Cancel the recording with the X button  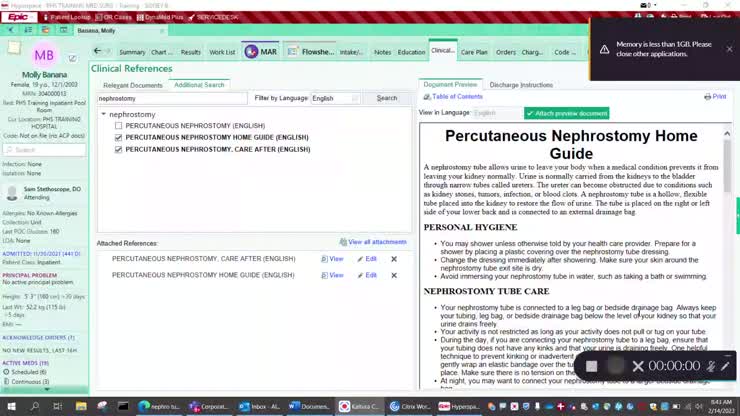tap(638, 366)
